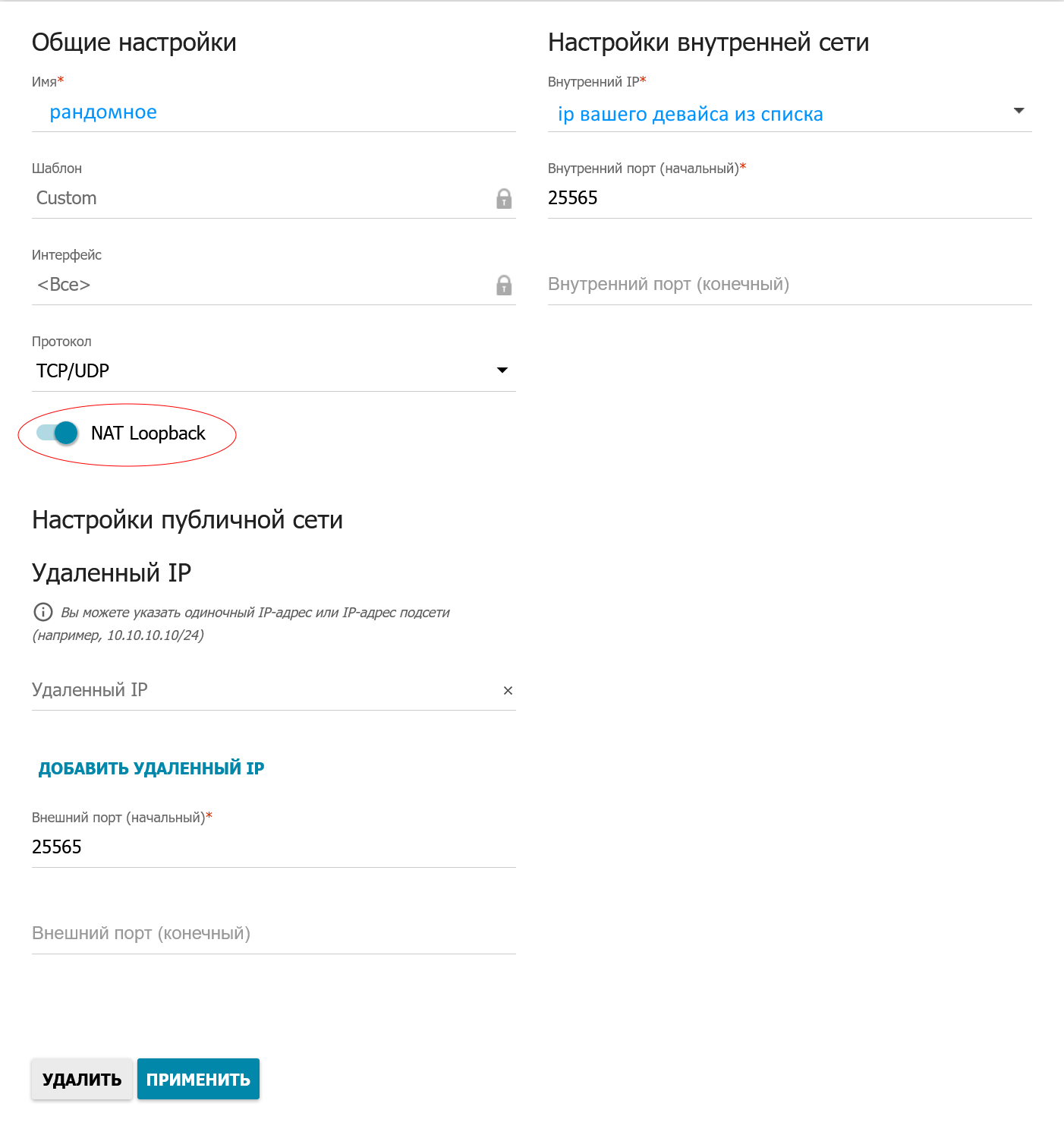Focus the Внутренний порт (конечный) field
This screenshot has height=1132, width=1064.
[x=790, y=285]
